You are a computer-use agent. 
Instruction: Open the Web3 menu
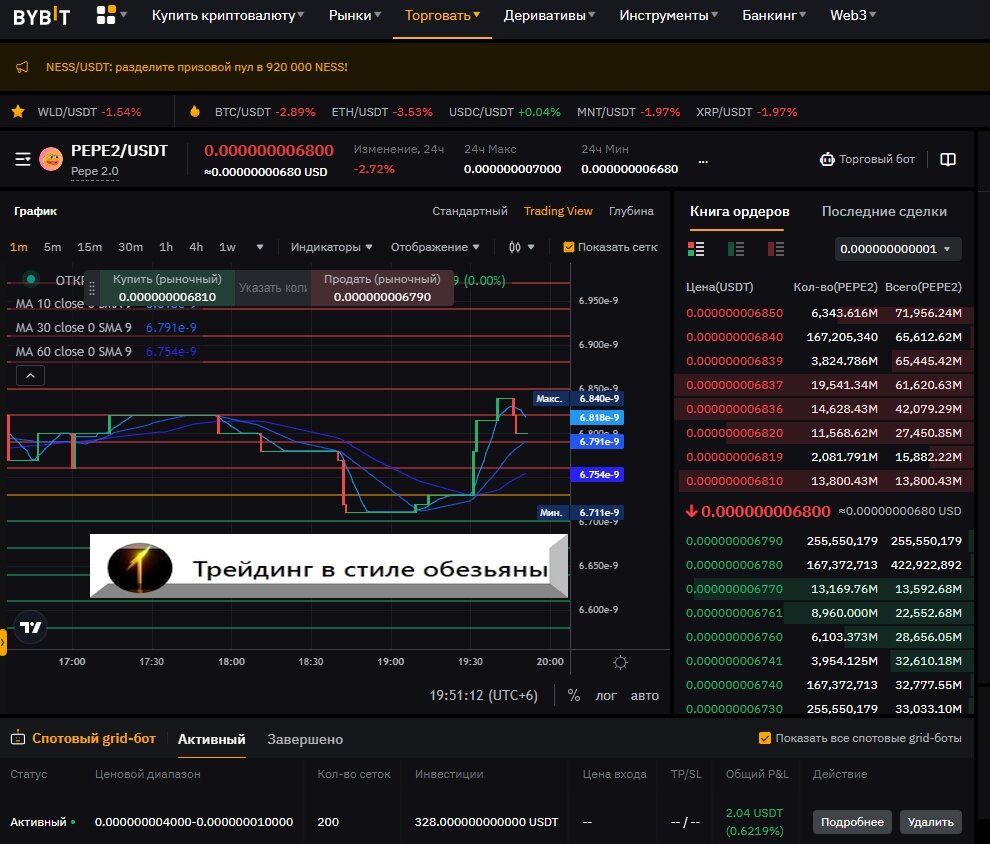point(852,15)
